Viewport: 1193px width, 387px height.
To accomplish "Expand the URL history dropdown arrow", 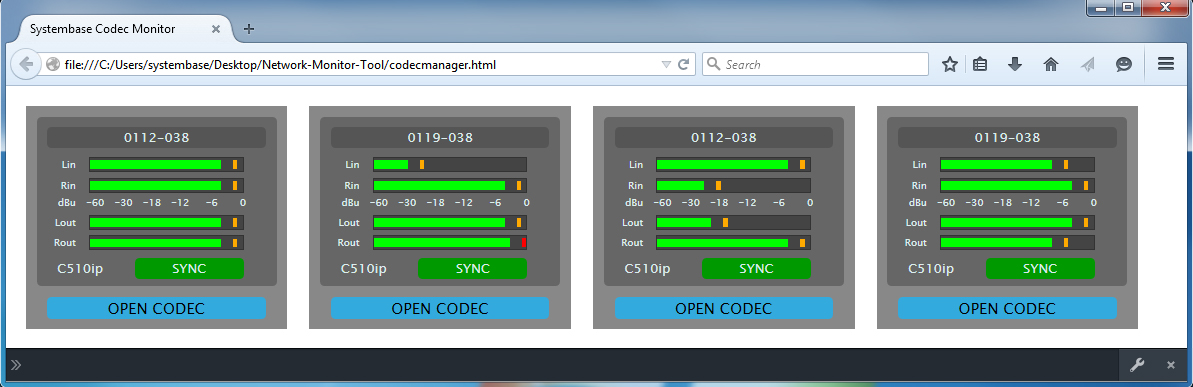I will (x=666, y=65).
